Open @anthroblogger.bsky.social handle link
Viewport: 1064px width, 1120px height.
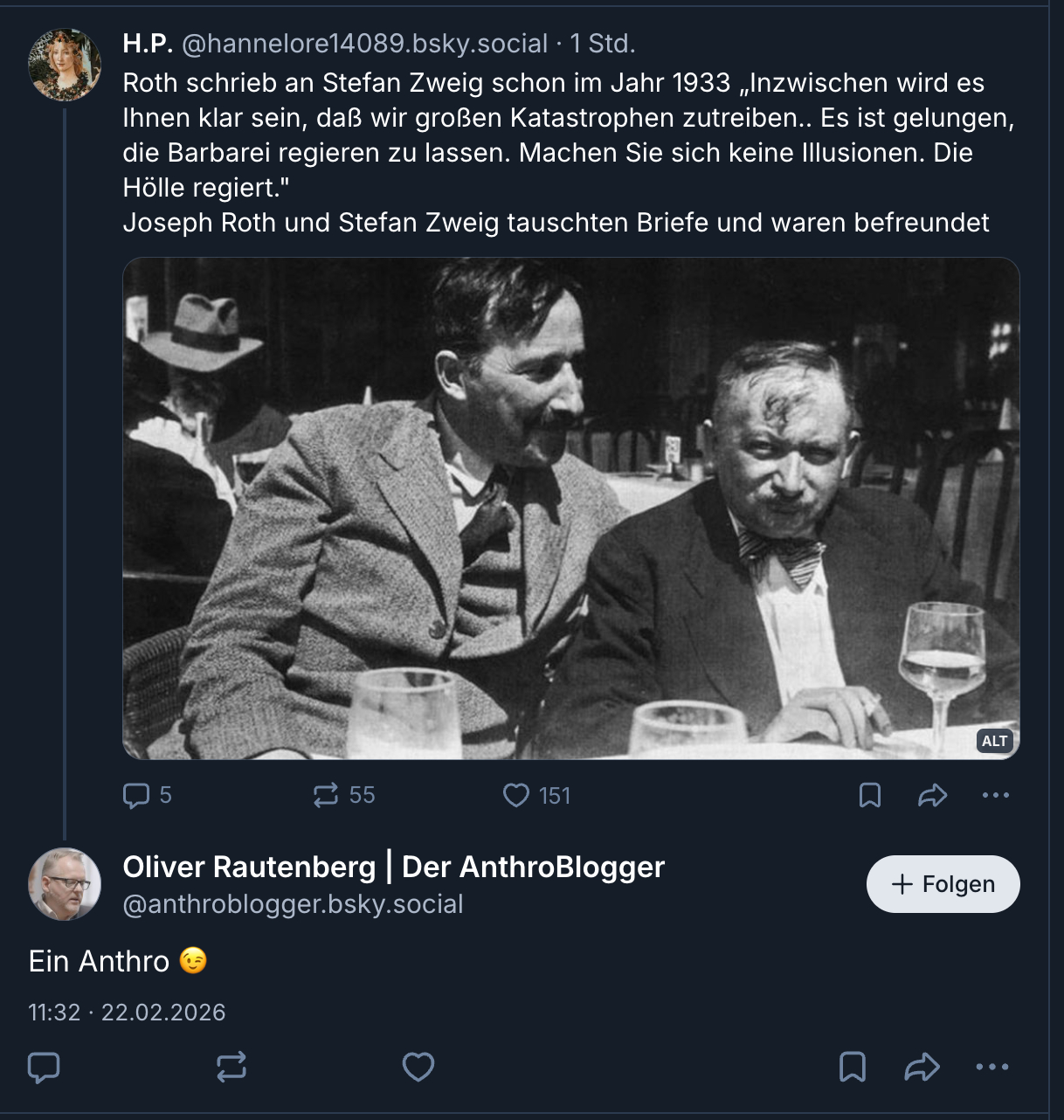pos(293,904)
